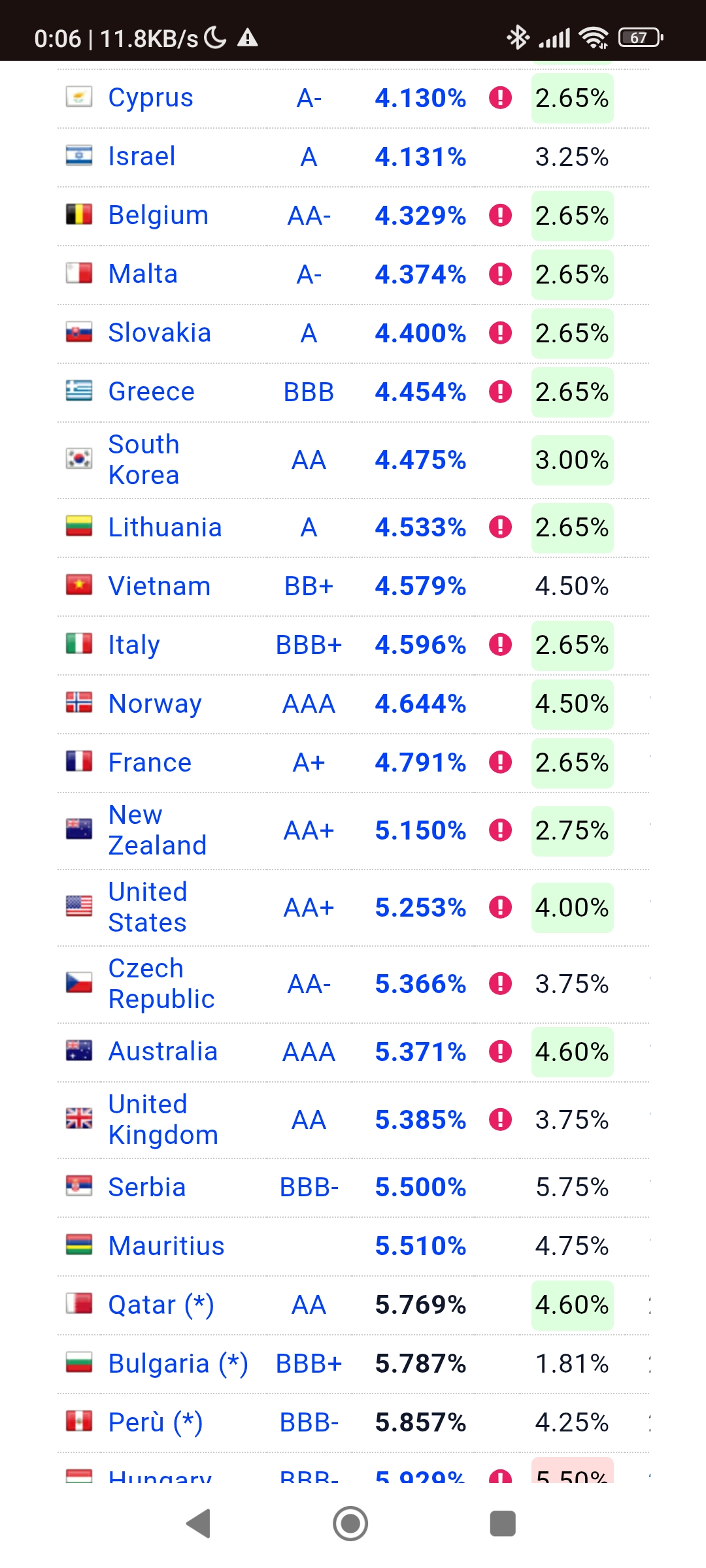Tap the Android home circle button
The height and width of the screenshot is (1568, 706).
350,1524
